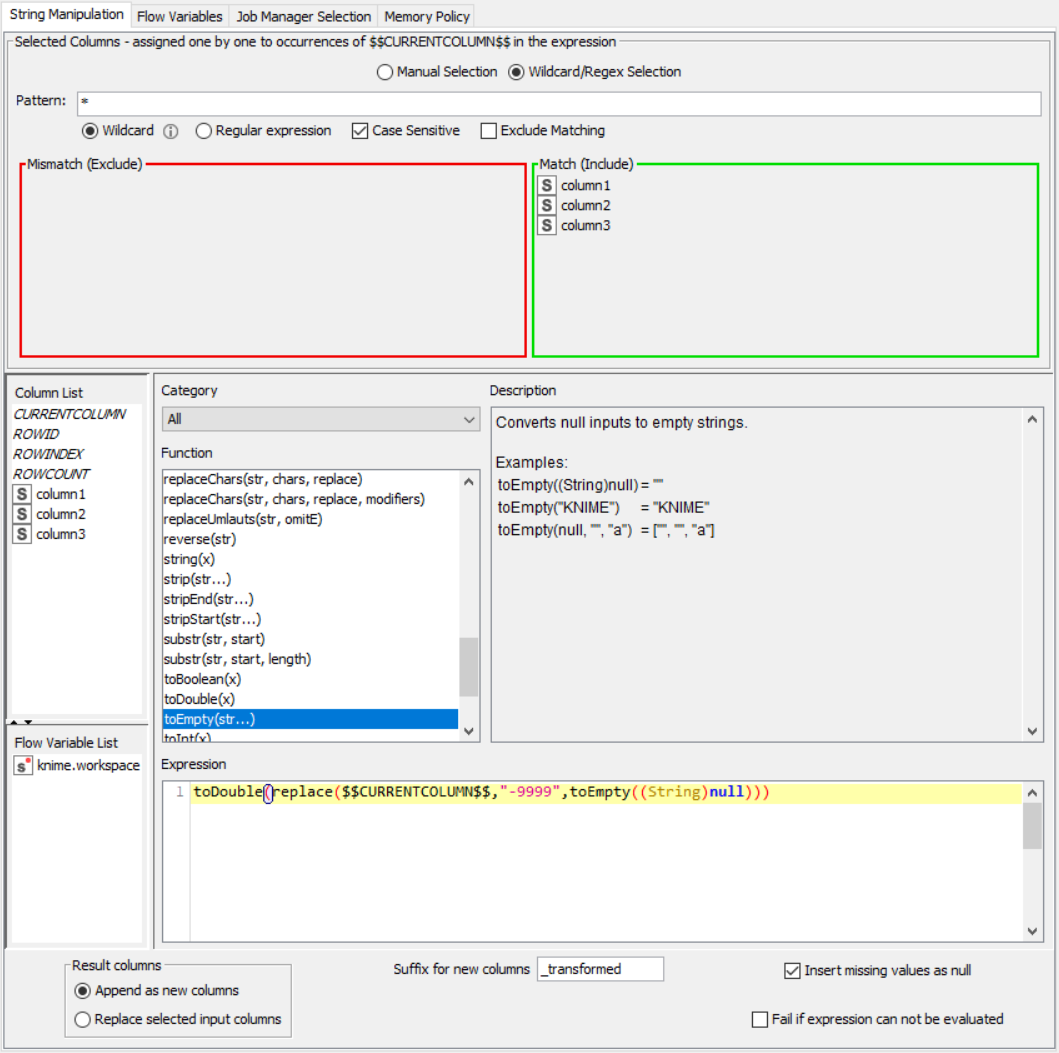Open the Category dropdown

coord(320,420)
